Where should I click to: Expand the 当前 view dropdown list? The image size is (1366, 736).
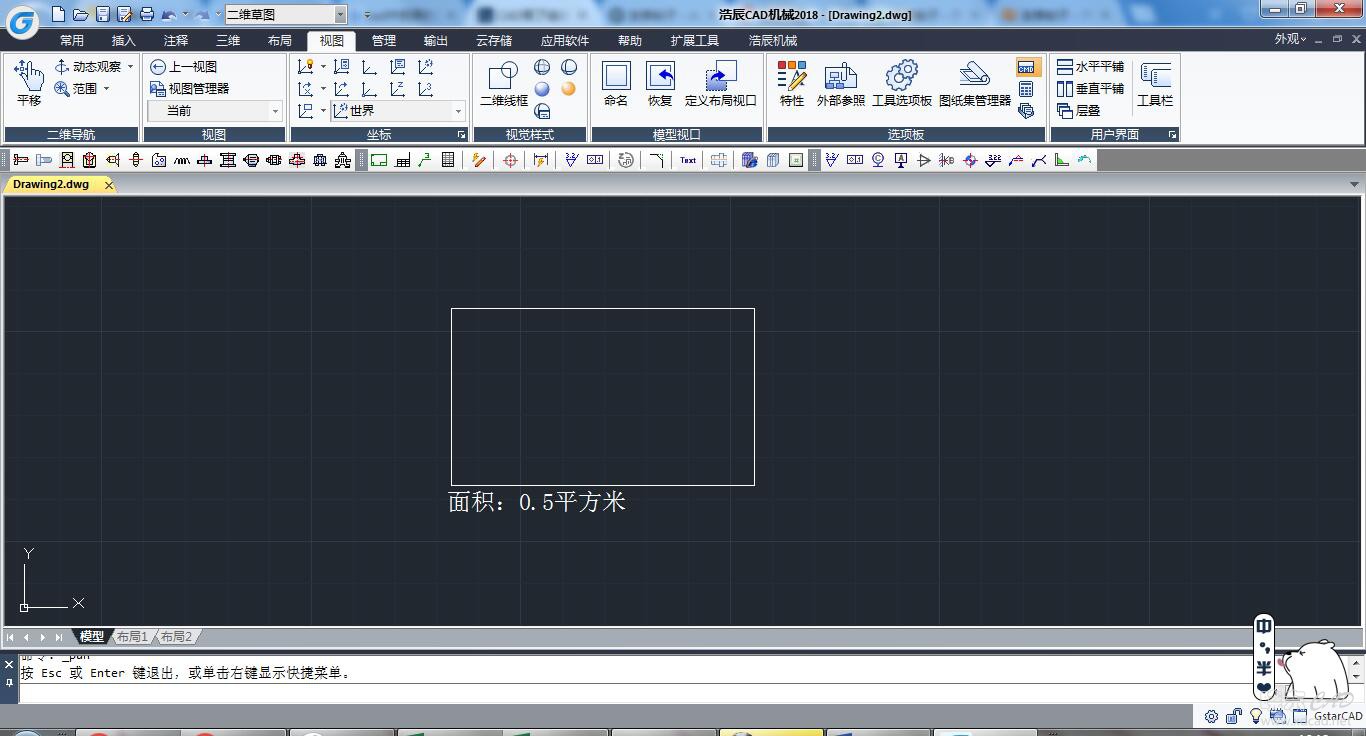tap(275, 111)
